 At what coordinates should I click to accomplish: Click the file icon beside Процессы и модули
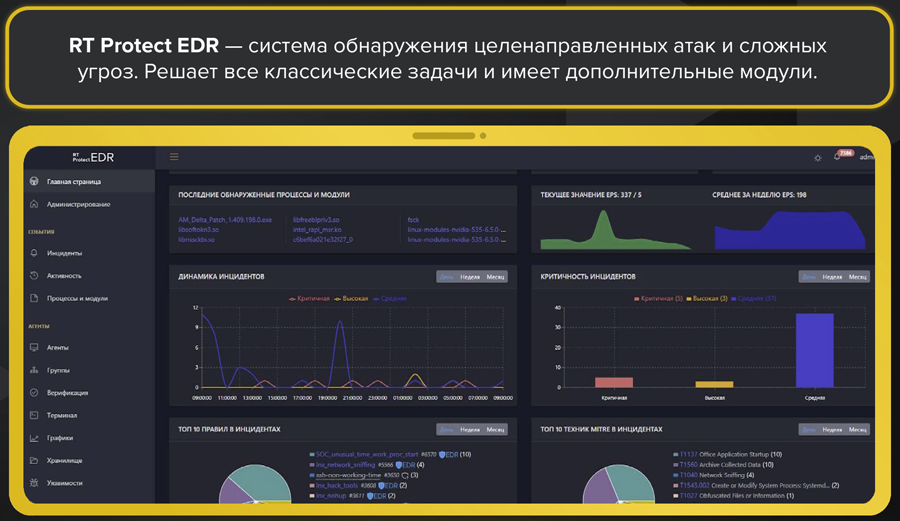(34, 298)
